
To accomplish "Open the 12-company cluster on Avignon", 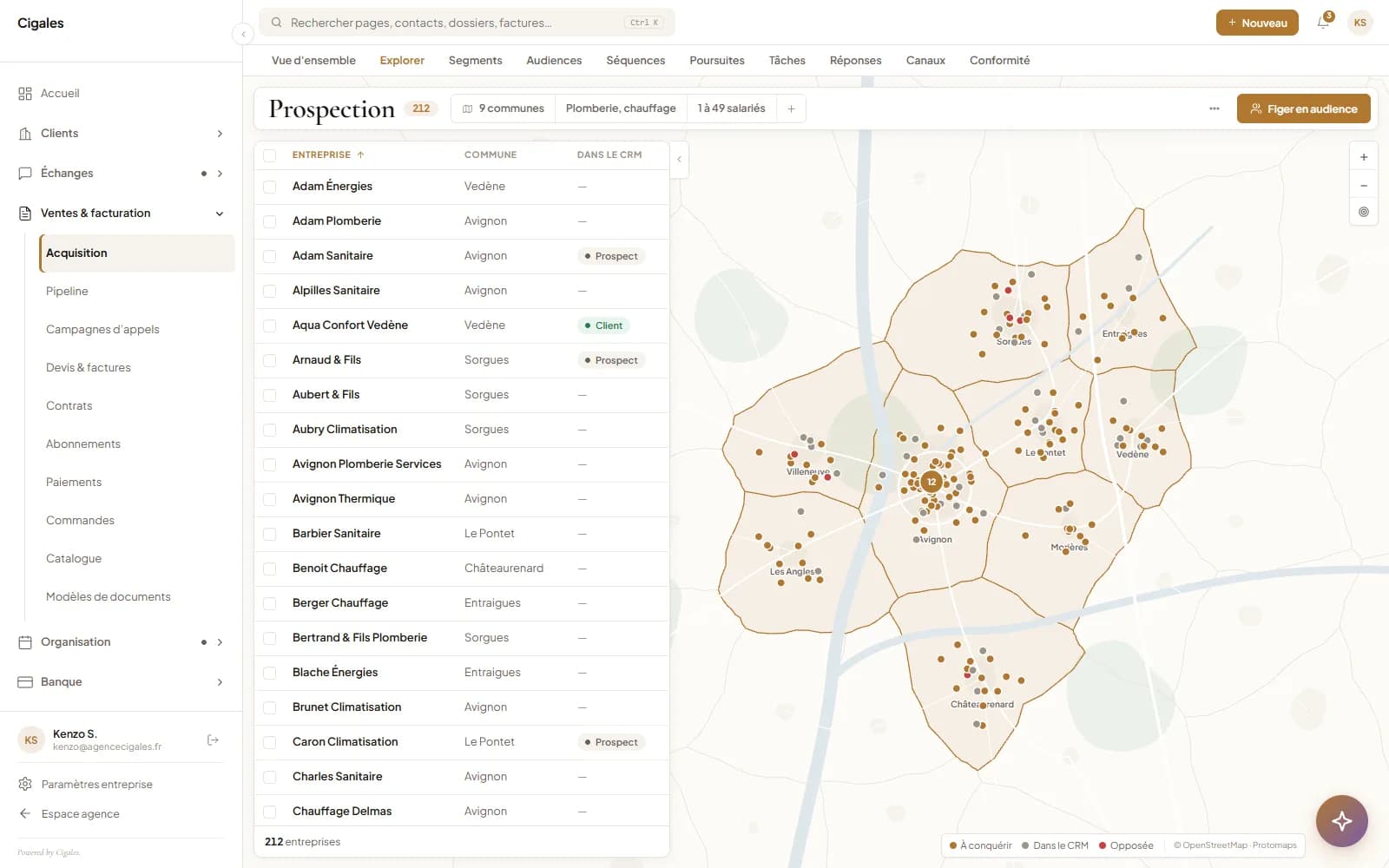I will tap(931, 482).
